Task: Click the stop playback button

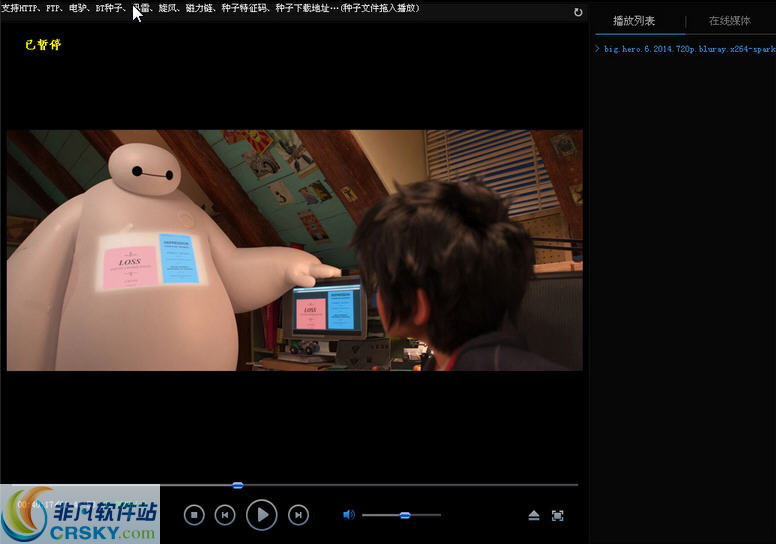Action: [x=194, y=515]
